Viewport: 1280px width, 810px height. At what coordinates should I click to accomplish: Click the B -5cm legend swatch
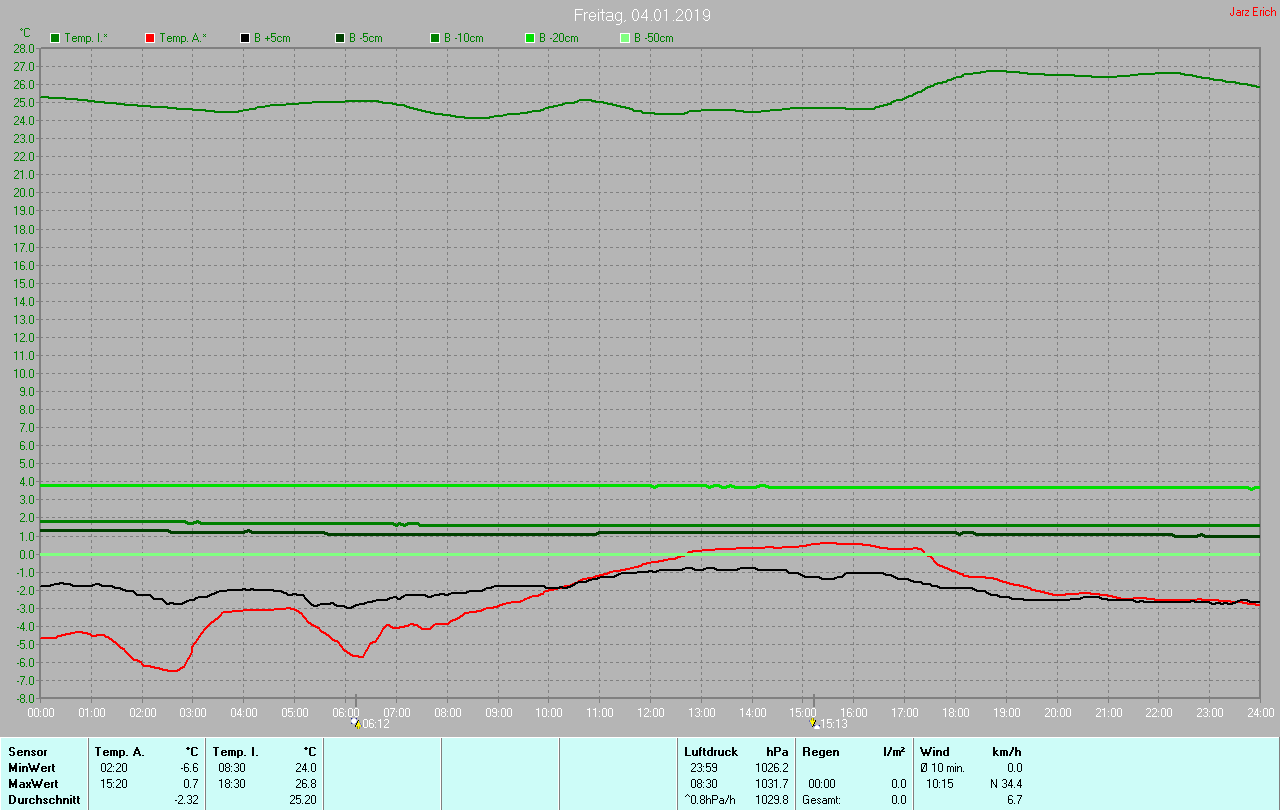(339, 38)
